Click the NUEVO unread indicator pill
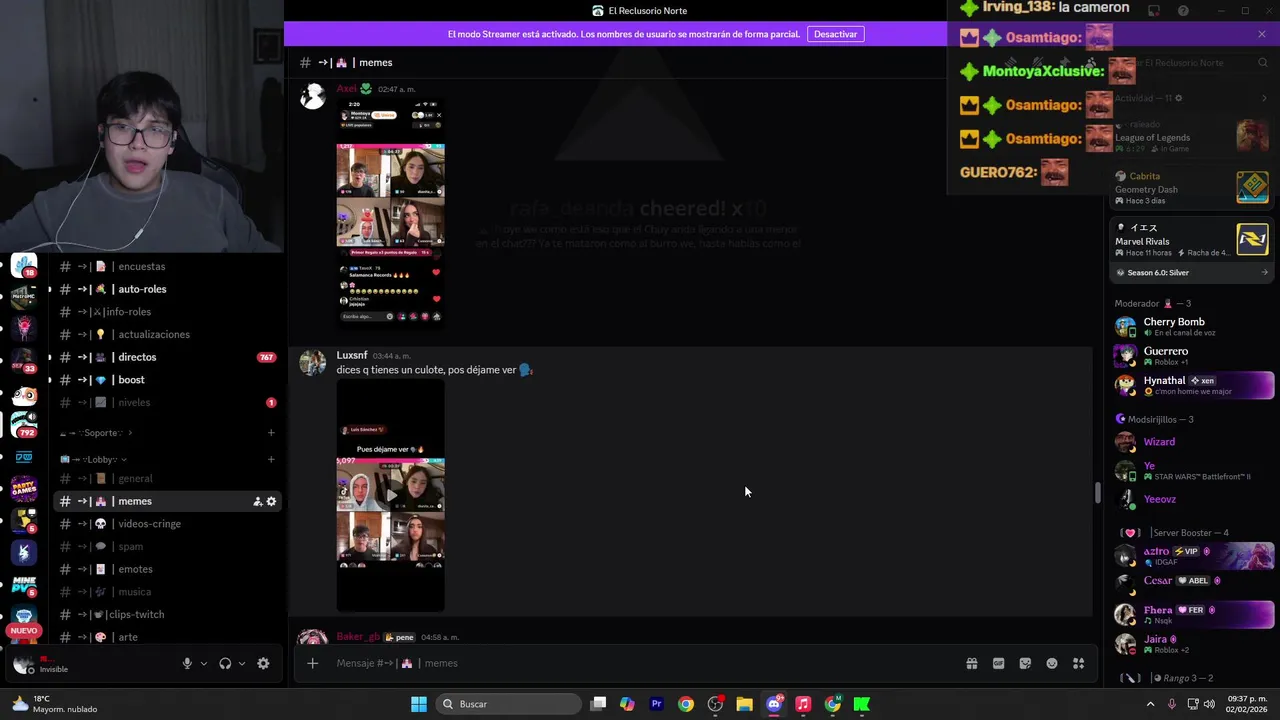Screen dimensions: 1280x720 tap(24, 631)
